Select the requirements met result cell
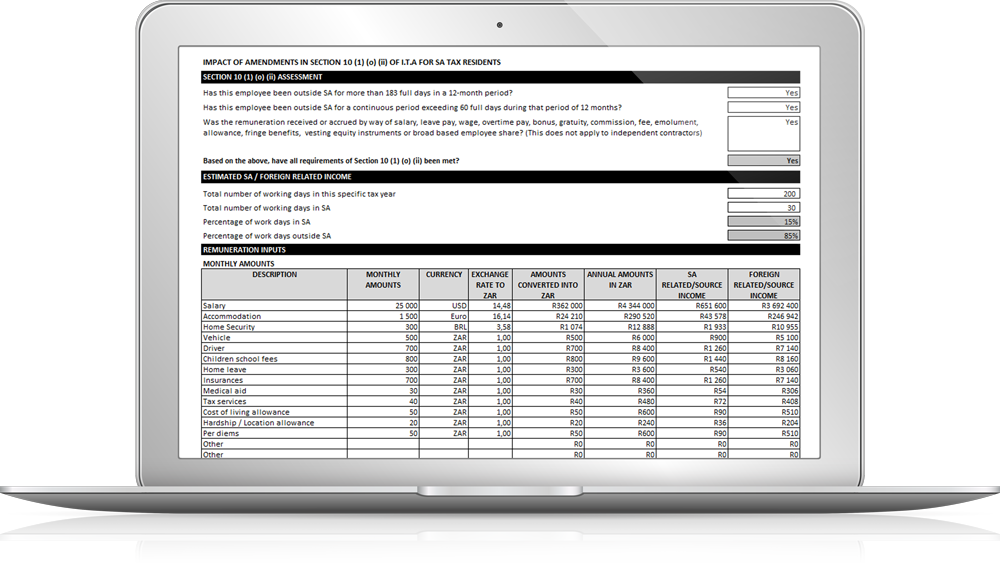Screen dimensions: 1000x563 pyautogui.click(x=763, y=161)
